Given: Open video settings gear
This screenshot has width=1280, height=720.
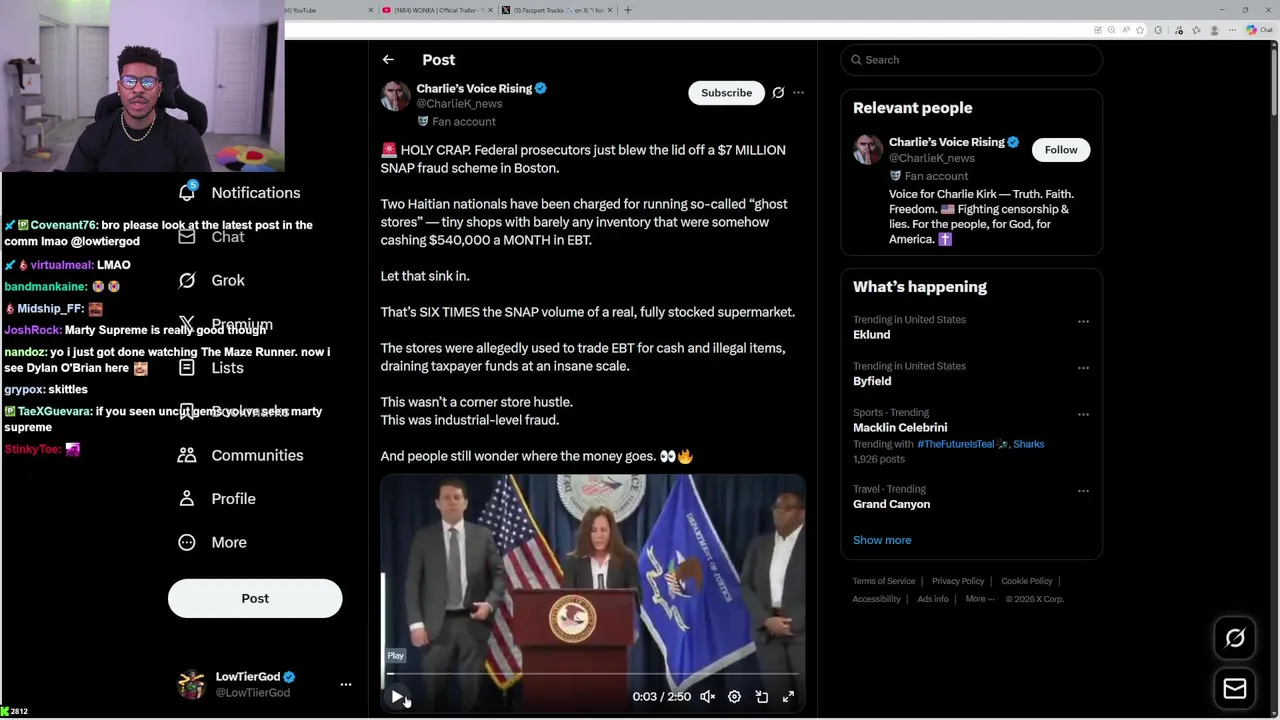Looking at the screenshot, I should pos(734,697).
